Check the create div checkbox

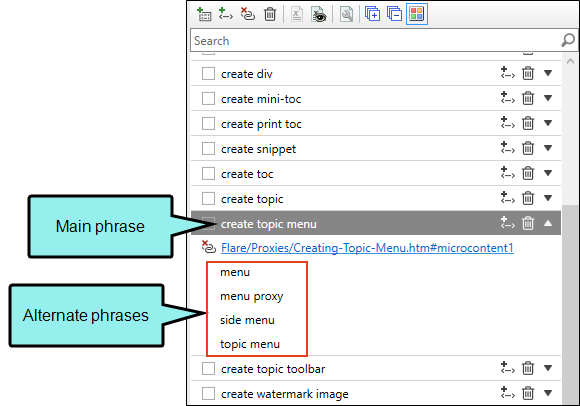pos(208,74)
